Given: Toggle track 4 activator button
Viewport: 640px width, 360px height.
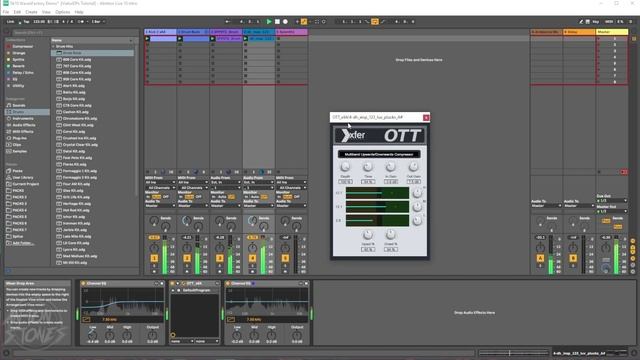Looking at the screenshot, I should tap(252, 258).
